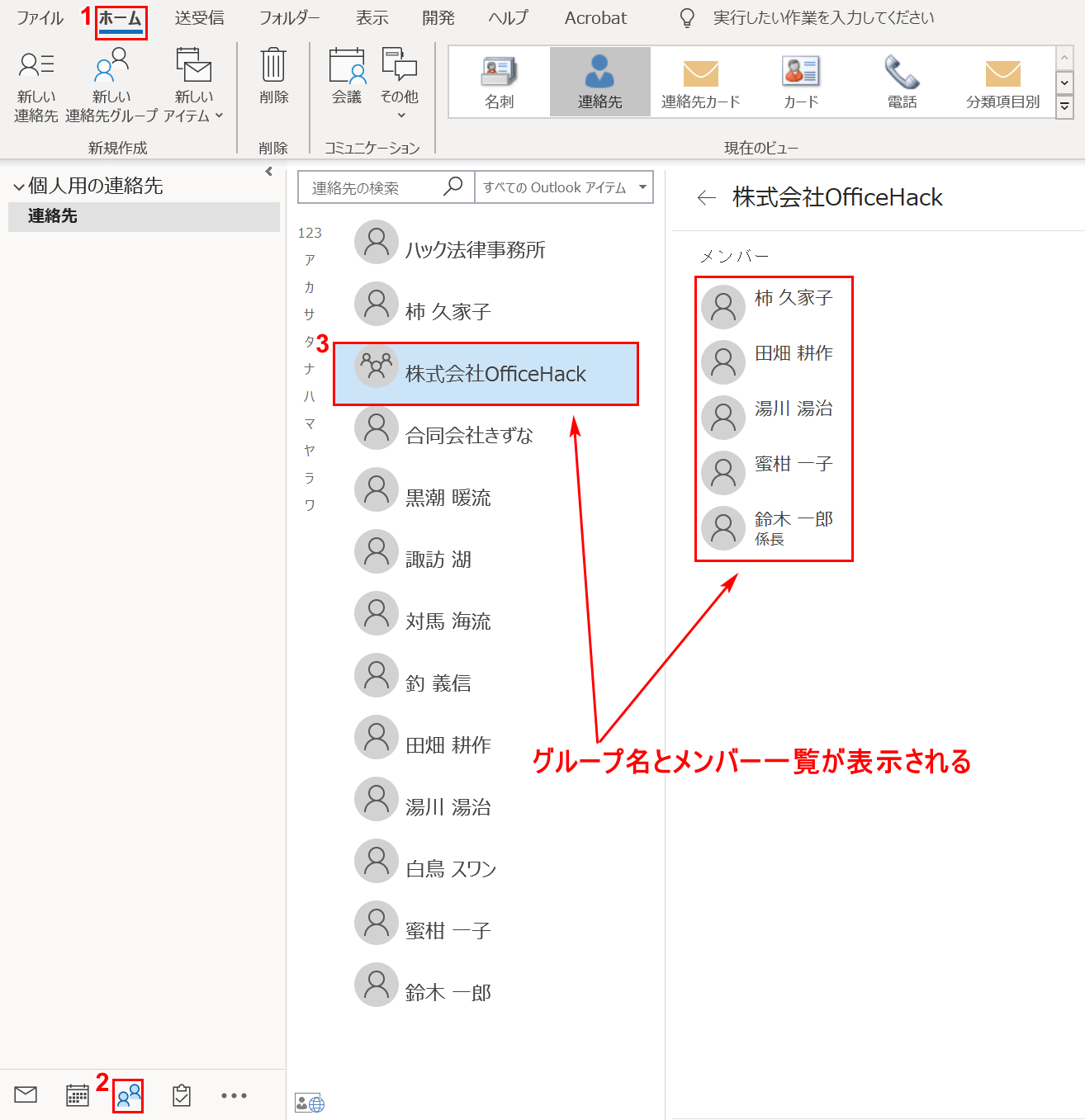Open the 送受信 ribbon tab

pyautogui.click(x=199, y=18)
